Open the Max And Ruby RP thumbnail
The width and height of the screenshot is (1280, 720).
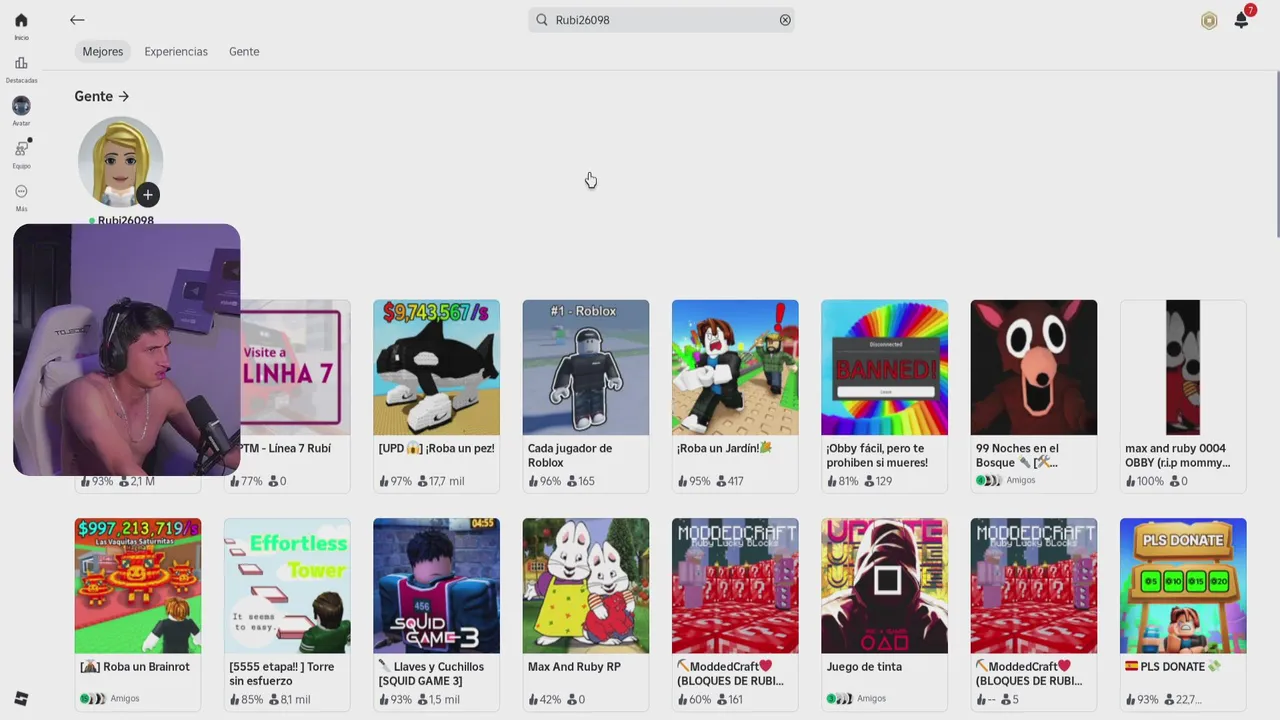[x=585, y=585]
